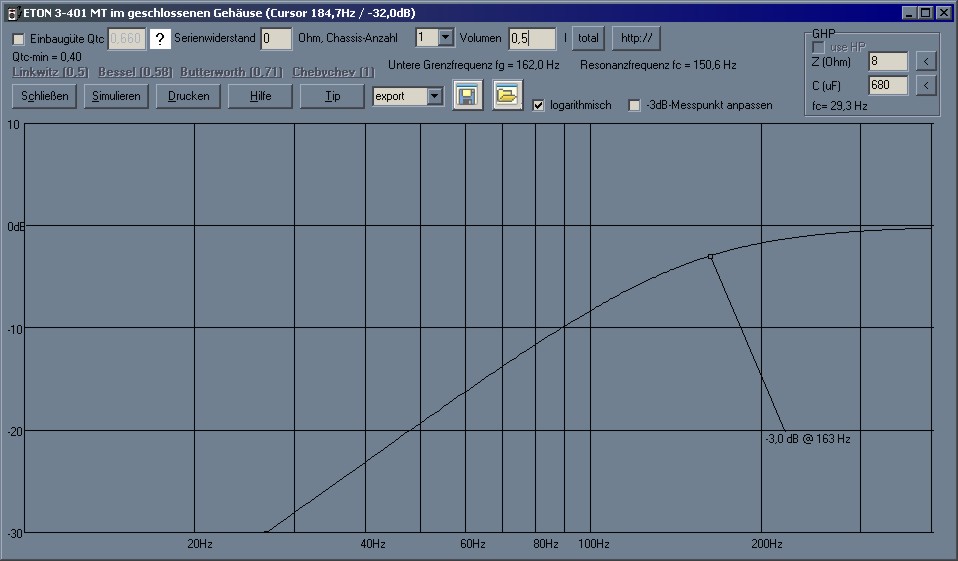Click the Volumen input field
958x561 pixels.
coord(532,38)
